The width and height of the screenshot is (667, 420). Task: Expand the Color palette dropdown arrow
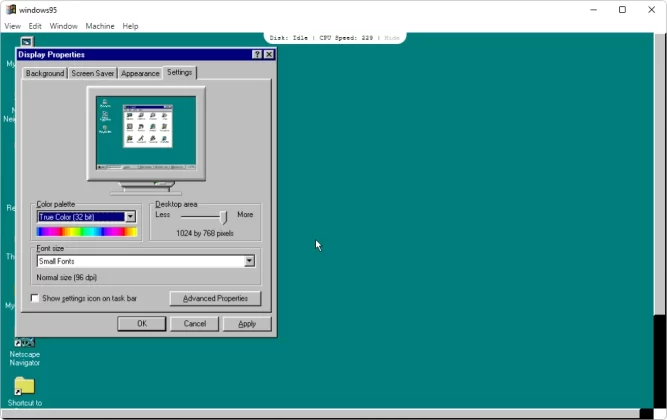point(131,217)
